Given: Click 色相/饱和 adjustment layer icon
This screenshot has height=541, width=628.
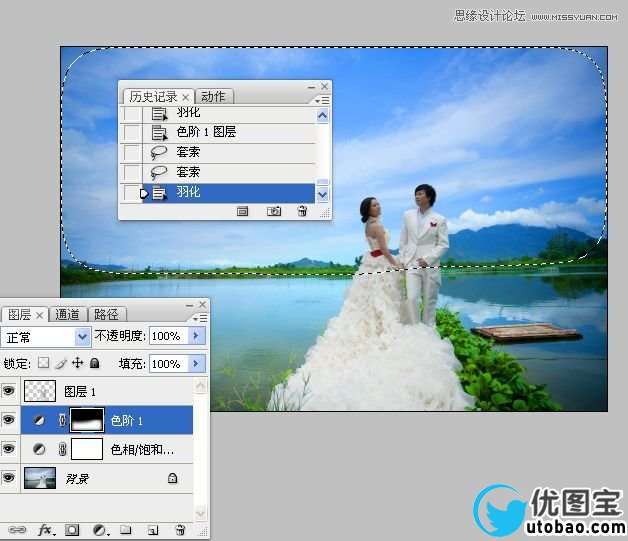Looking at the screenshot, I should [39, 449].
